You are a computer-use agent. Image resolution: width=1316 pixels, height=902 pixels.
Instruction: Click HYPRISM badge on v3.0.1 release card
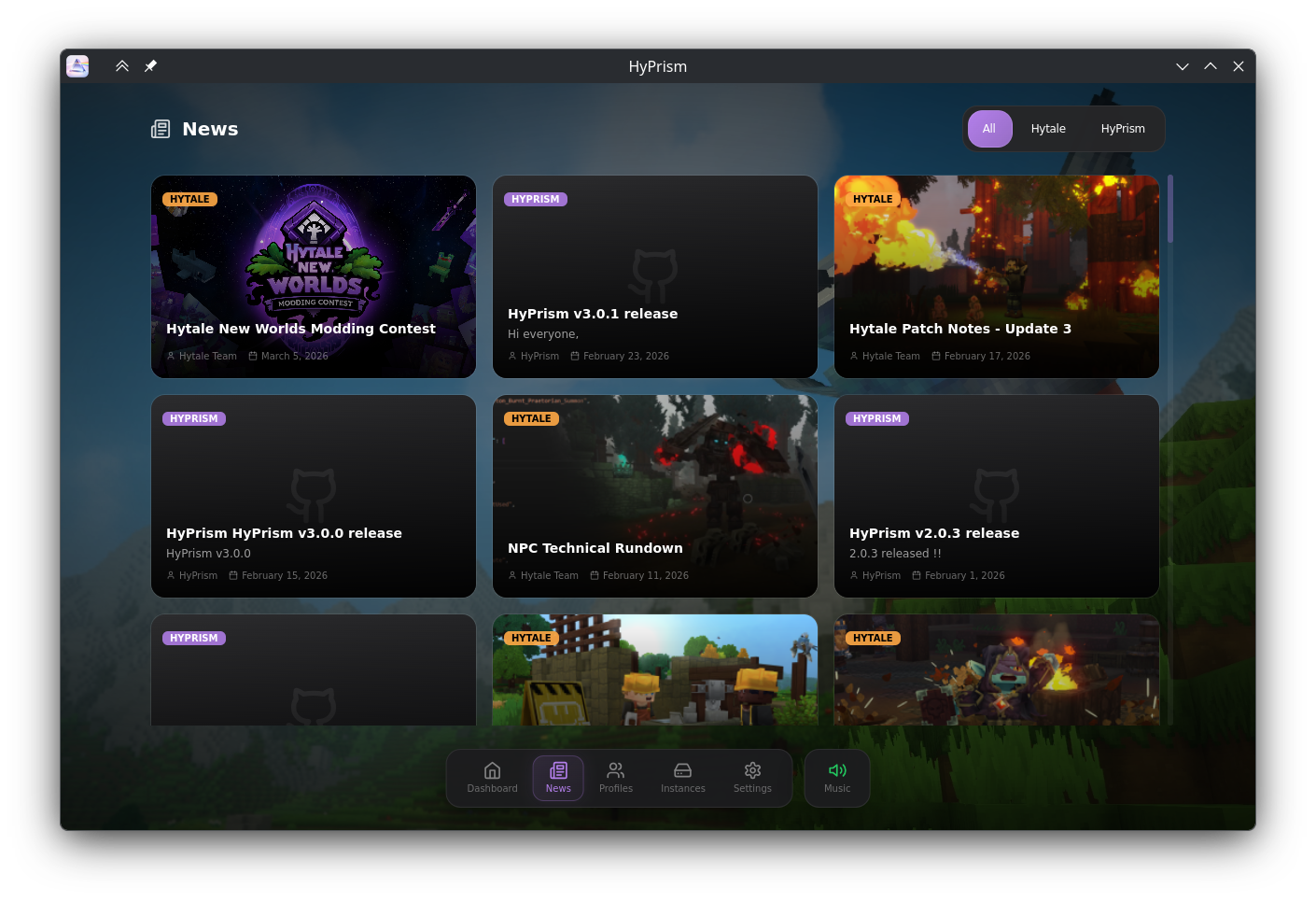[x=536, y=199]
